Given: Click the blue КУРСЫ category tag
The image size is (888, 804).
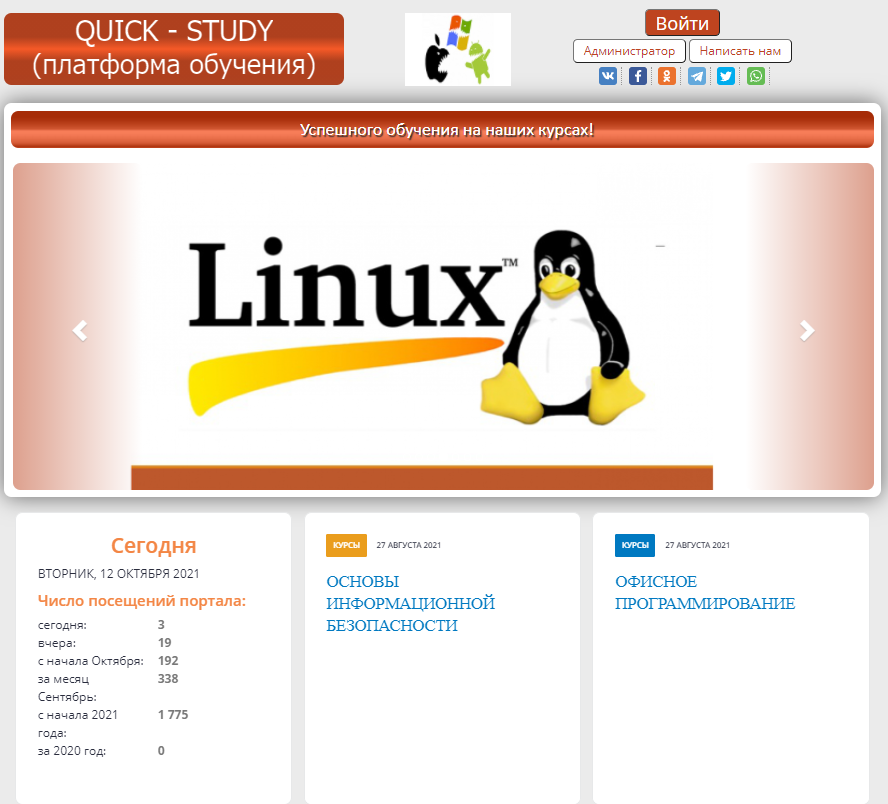Looking at the screenshot, I should (x=635, y=545).
